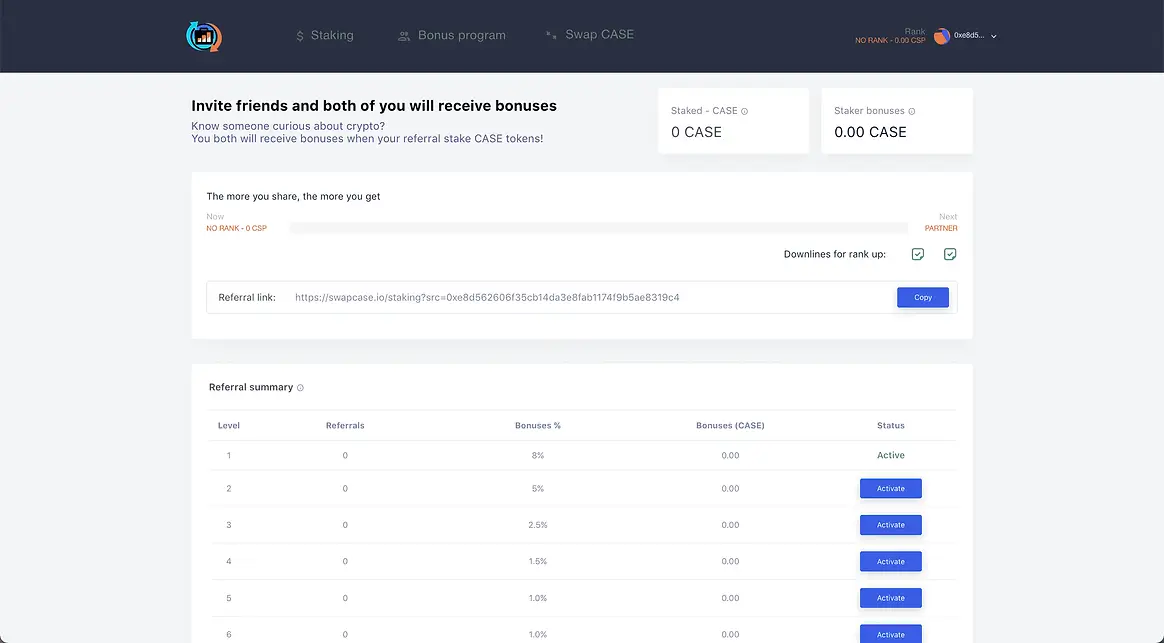Activate level 2 referral bonus
The image size is (1164, 643).
coord(890,488)
